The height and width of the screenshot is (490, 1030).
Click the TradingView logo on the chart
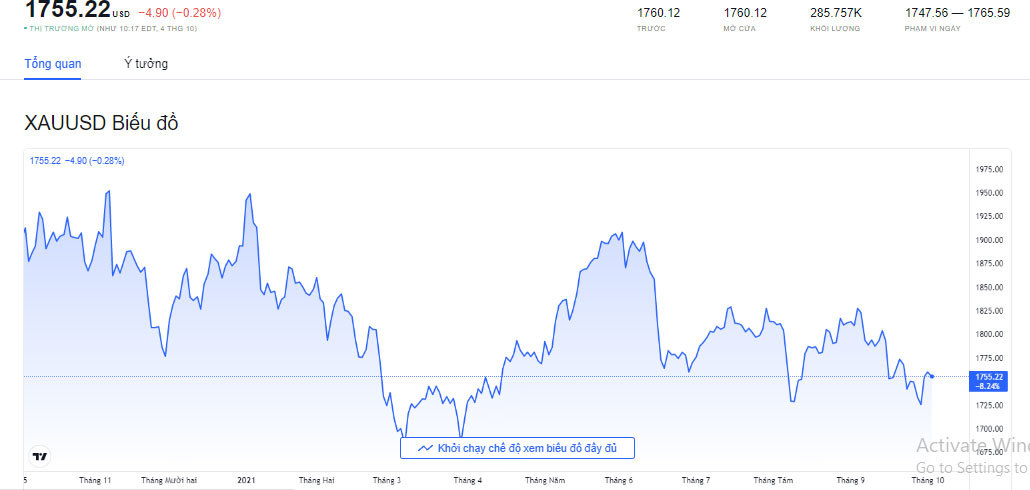point(40,456)
